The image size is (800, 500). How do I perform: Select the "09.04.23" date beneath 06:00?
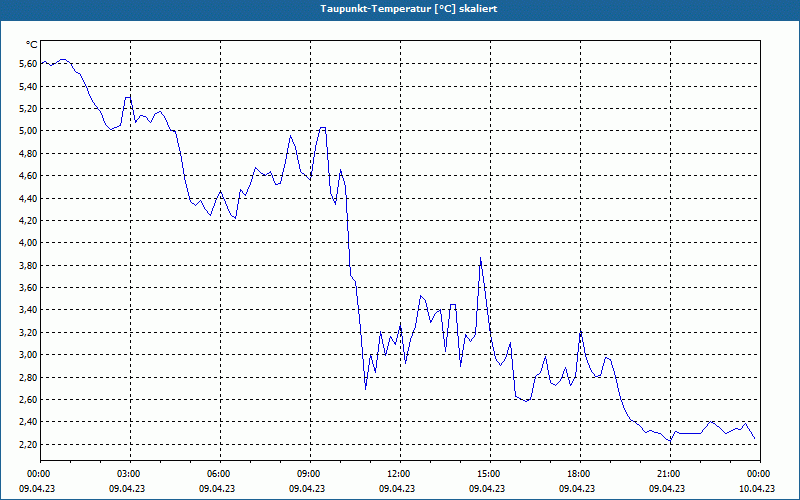[x=217, y=488]
